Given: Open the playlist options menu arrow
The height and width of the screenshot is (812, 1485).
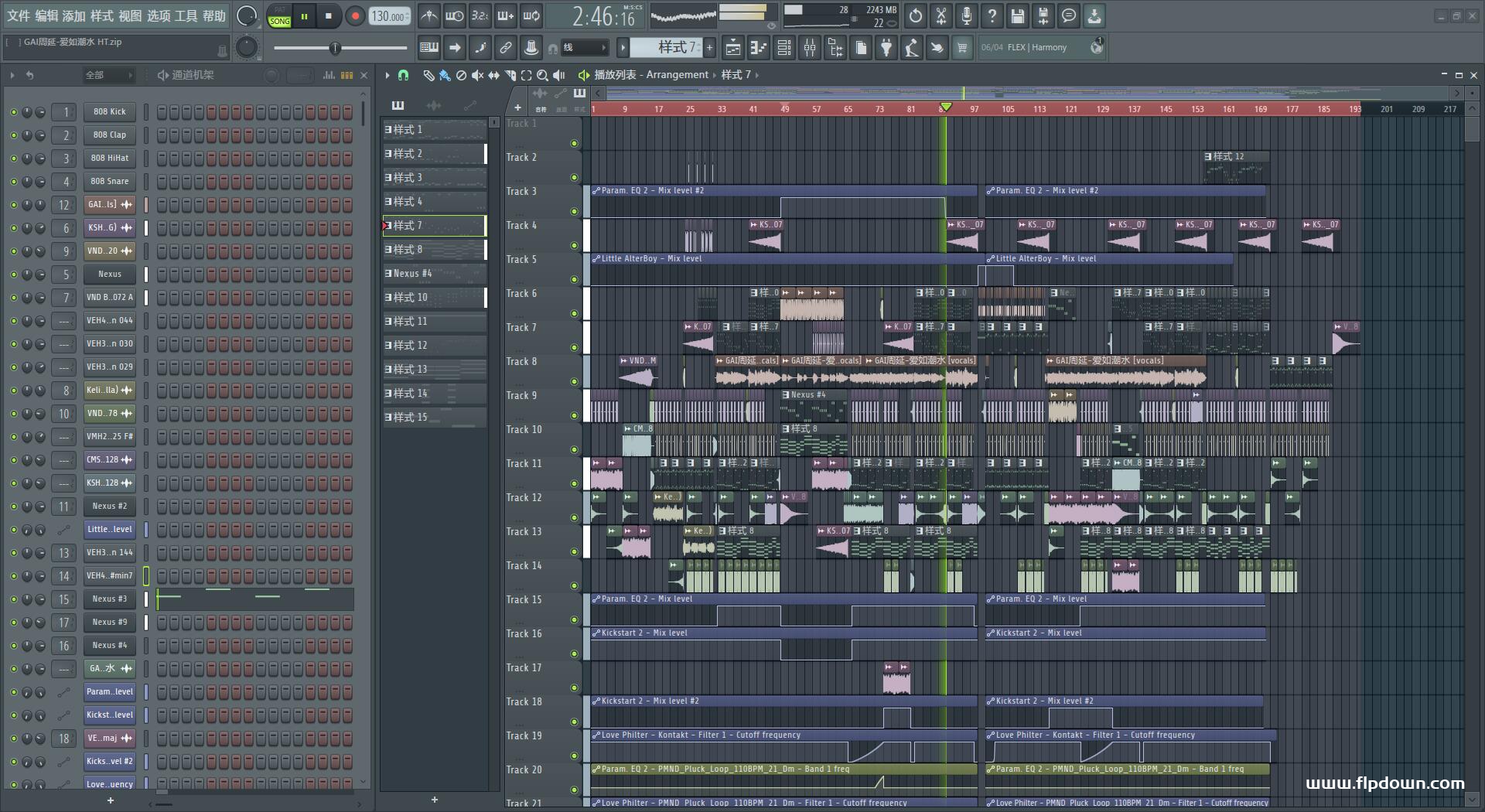Looking at the screenshot, I should 387,75.
